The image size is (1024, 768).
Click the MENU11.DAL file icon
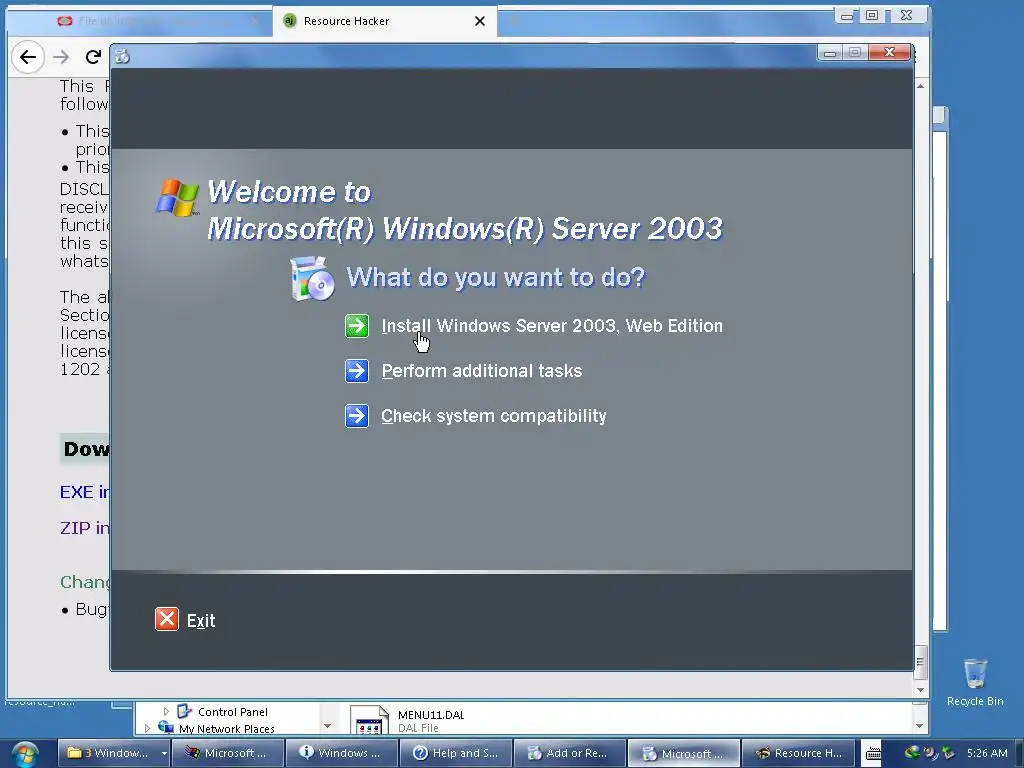pos(369,721)
